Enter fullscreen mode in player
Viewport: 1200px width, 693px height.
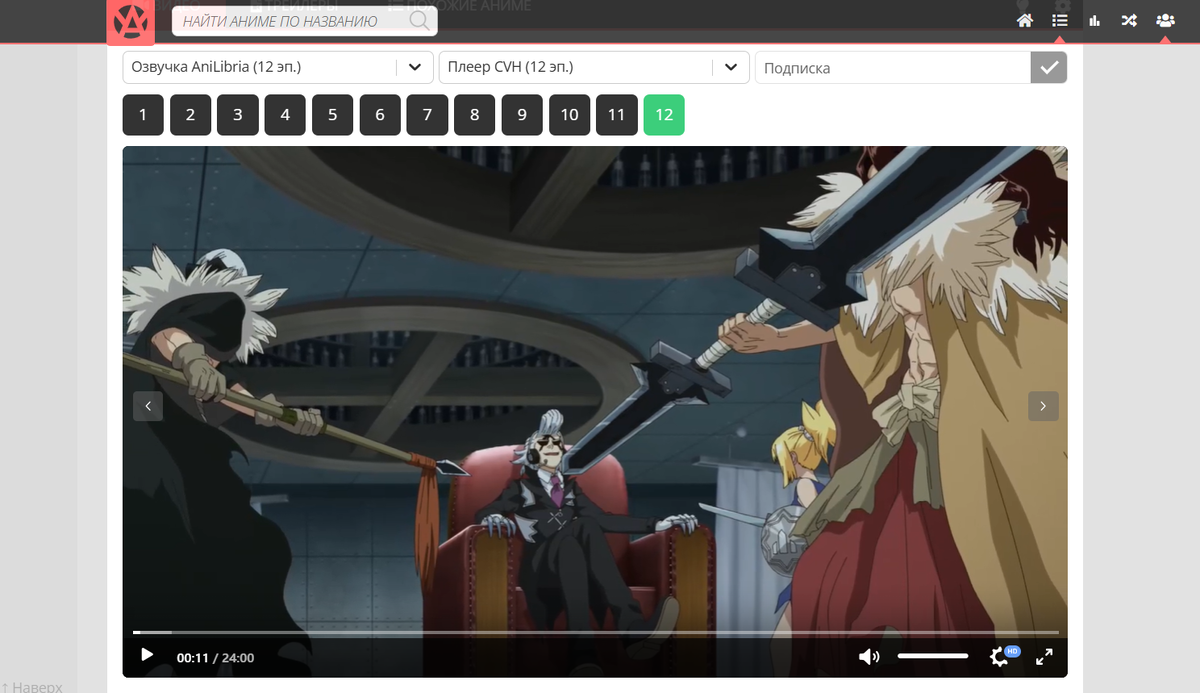point(1044,656)
